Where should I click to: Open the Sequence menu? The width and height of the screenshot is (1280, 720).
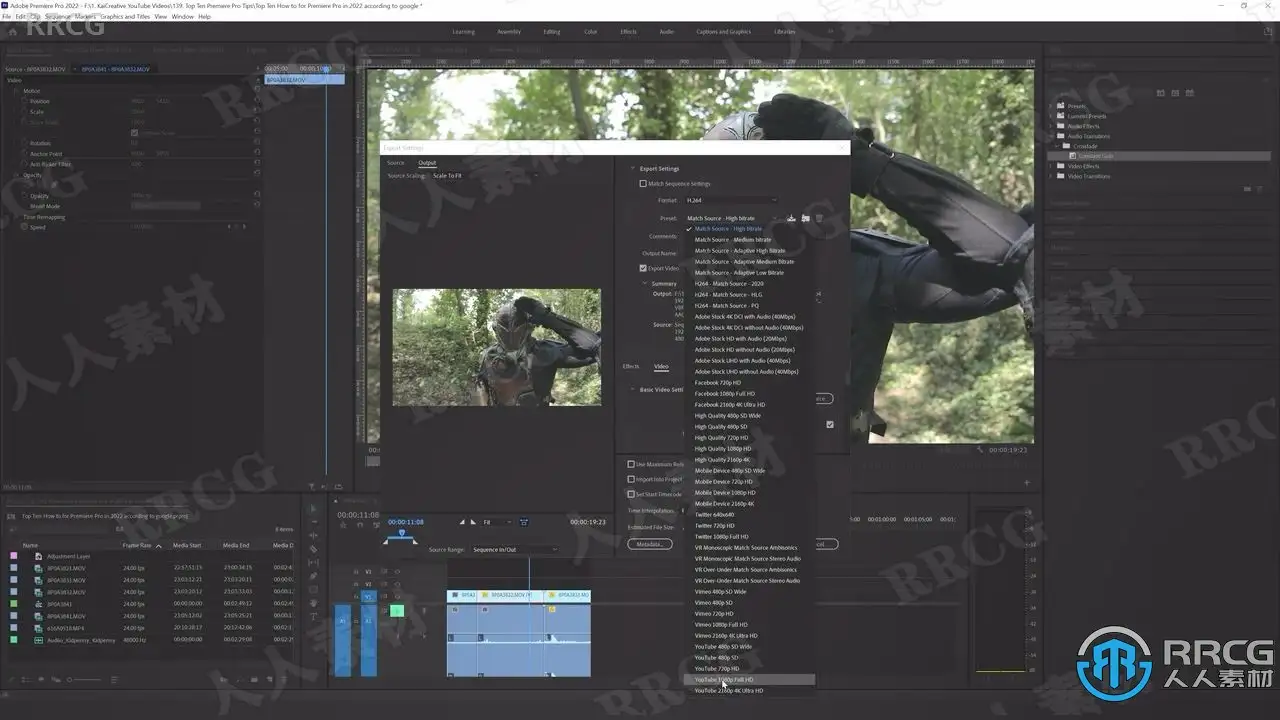click(x=58, y=17)
